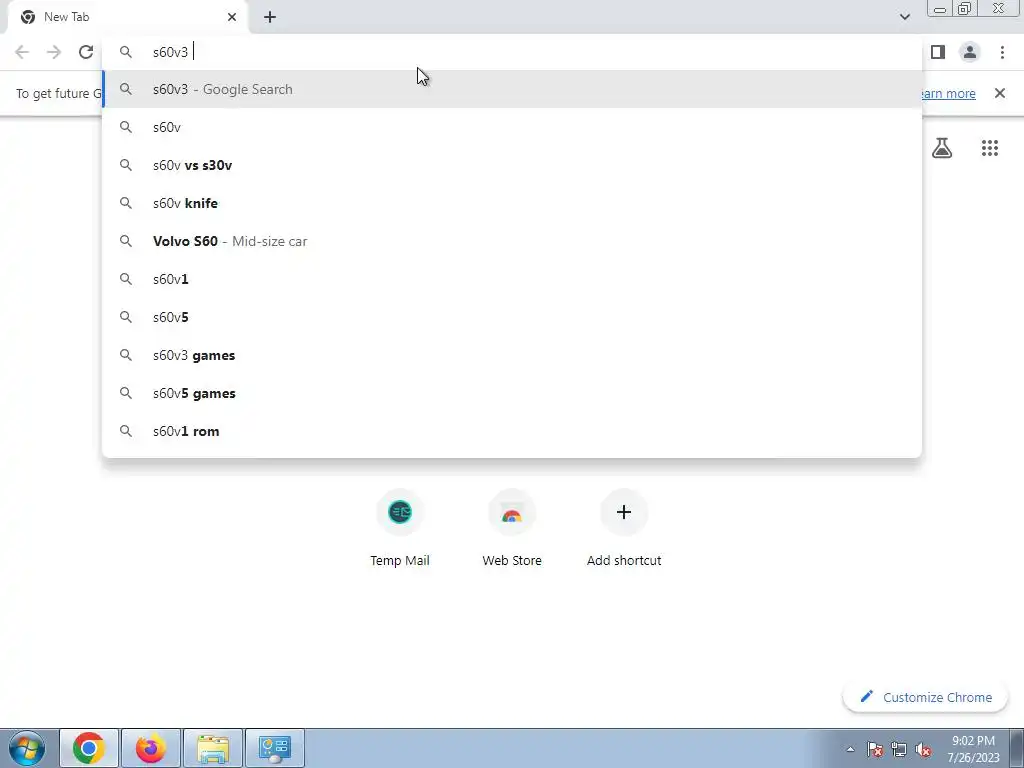Reload the page with the refresh icon
The width and height of the screenshot is (1024, 768).
pos(86,52)
